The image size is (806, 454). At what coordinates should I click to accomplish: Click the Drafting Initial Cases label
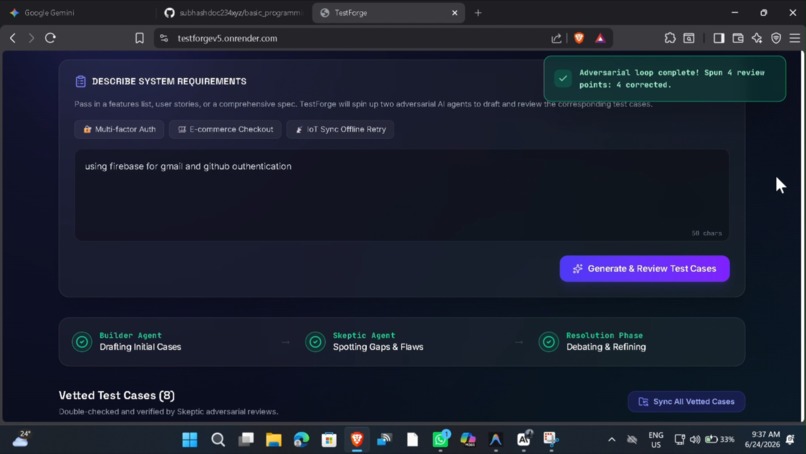[x=140, y=347]
